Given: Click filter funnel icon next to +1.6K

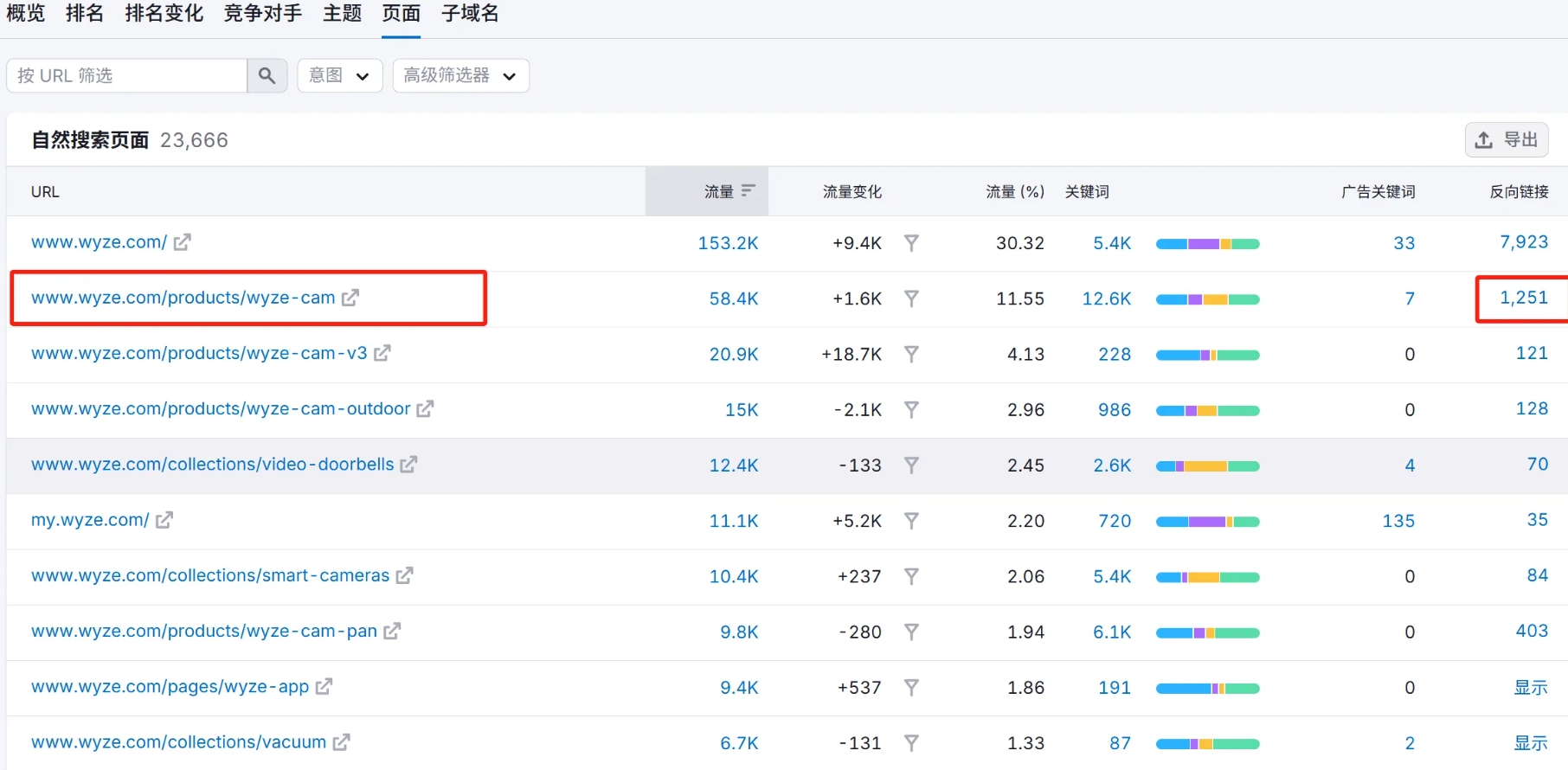Looking at the screenshot, I should 911,298.
